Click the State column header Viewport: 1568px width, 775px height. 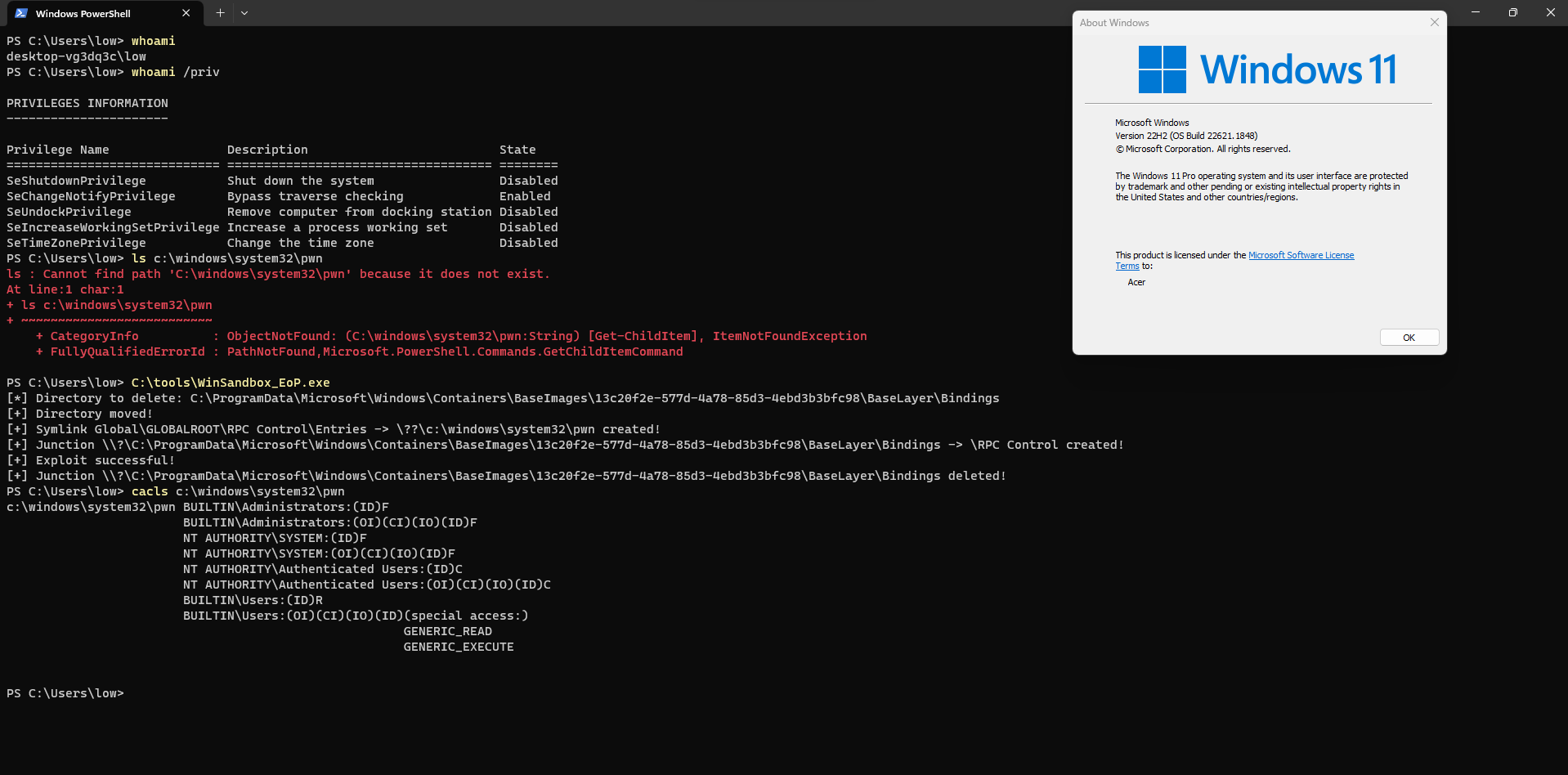click(x=517, y=150)
